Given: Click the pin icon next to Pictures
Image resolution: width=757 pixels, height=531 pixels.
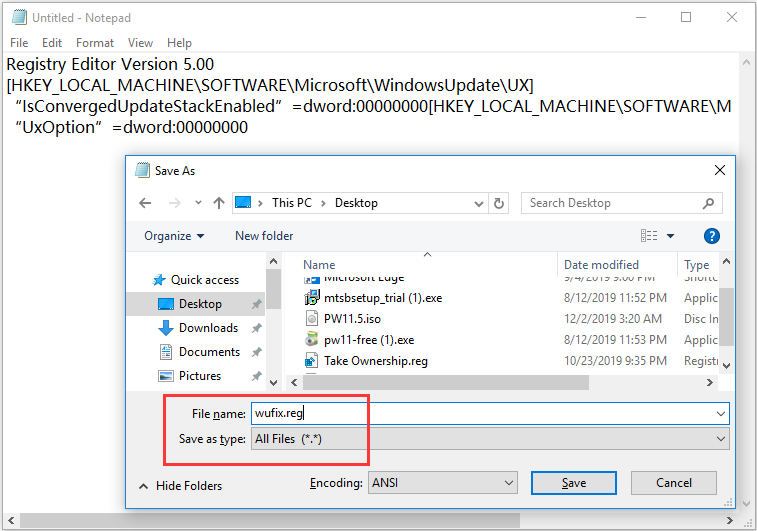Looking at the screenshot, I should point(256,376).
